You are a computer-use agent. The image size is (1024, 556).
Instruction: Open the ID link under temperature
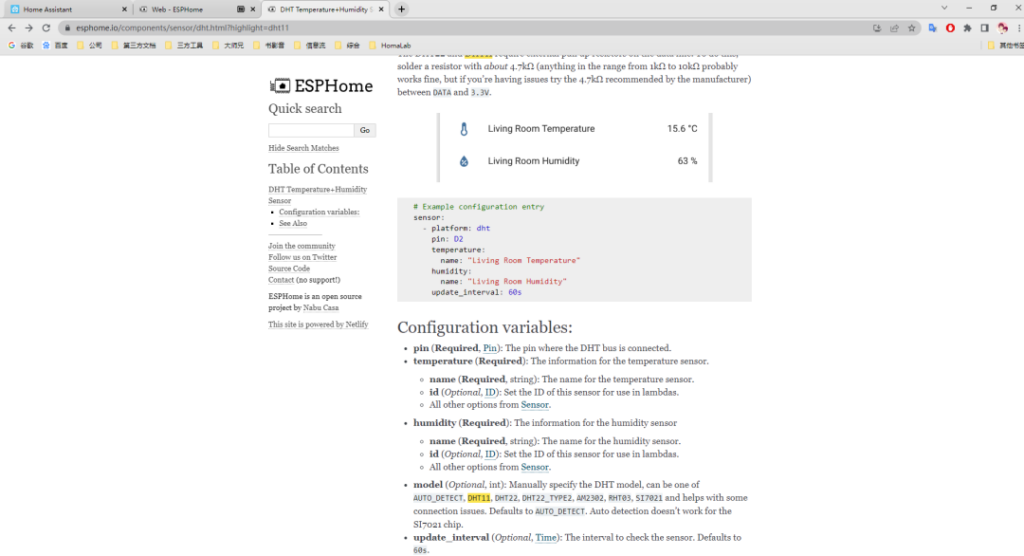pos(490,393)
